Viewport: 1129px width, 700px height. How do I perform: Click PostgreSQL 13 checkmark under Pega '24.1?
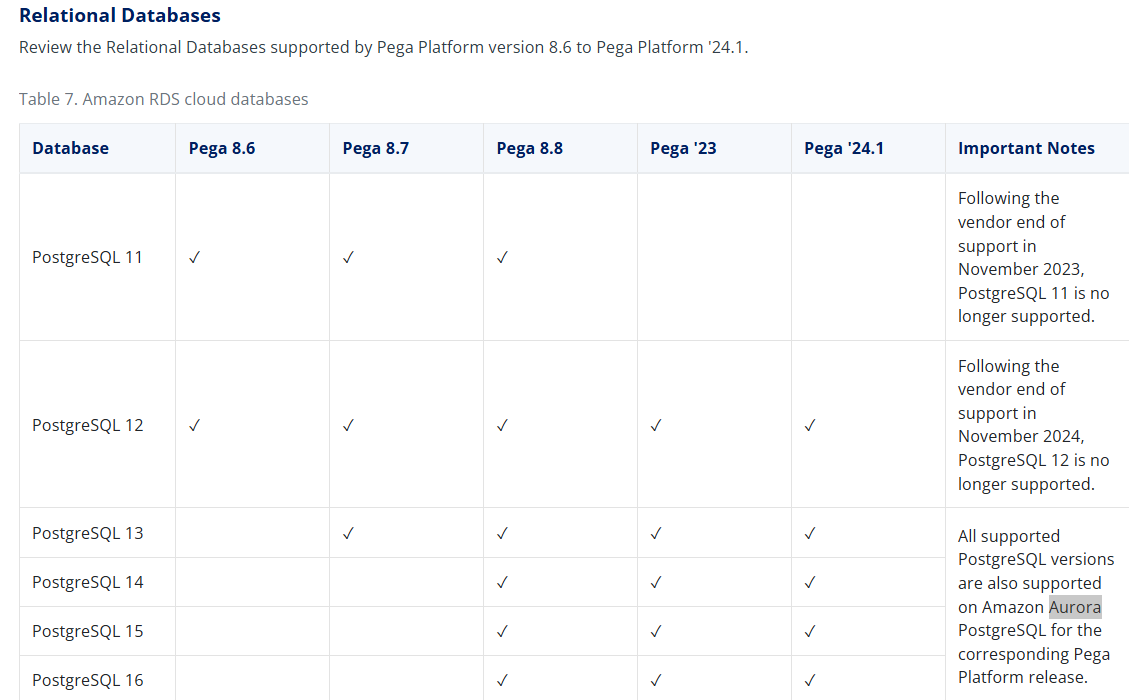[810, 533]
